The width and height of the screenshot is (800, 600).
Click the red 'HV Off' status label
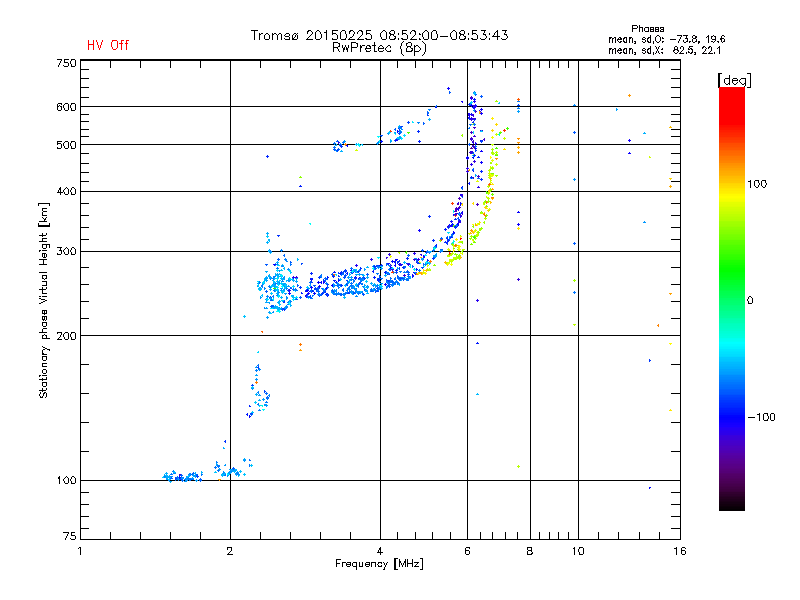tap(108, 45)
